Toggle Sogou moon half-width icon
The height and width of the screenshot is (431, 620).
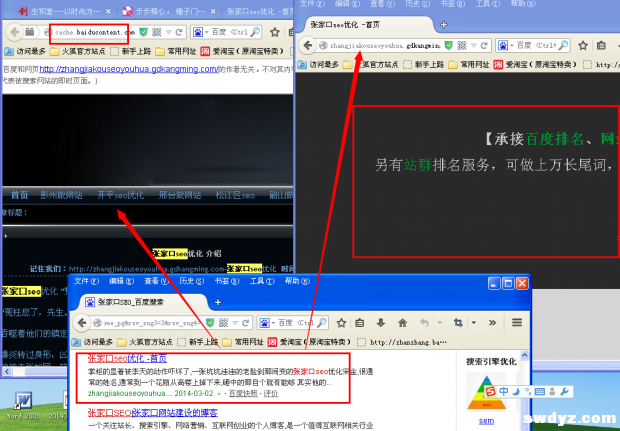516,391
